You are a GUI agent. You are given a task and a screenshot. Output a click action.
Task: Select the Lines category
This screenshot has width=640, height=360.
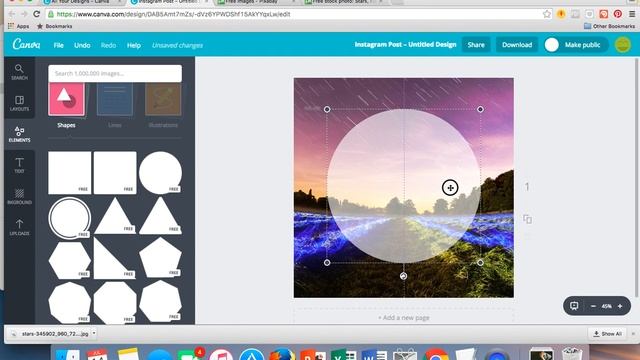coord(115,105)
